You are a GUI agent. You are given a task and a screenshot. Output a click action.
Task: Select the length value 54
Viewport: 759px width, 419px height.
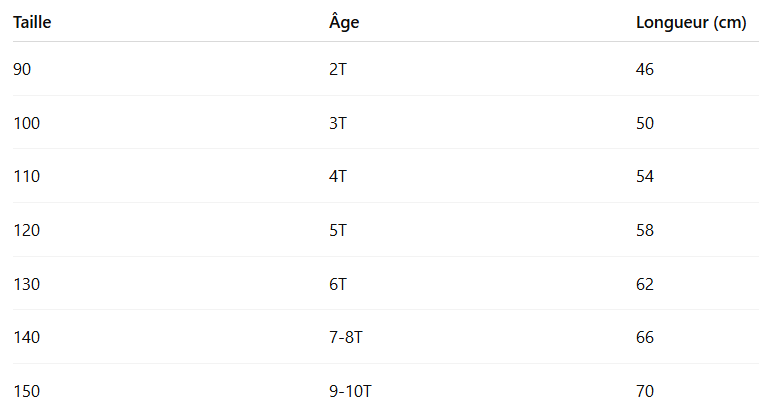pos(645,176)
